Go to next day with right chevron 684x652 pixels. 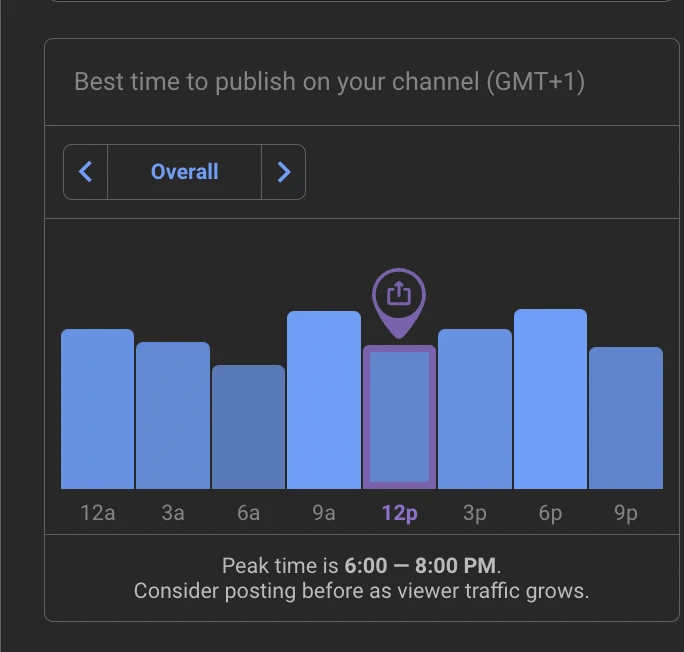coord(283,172)
